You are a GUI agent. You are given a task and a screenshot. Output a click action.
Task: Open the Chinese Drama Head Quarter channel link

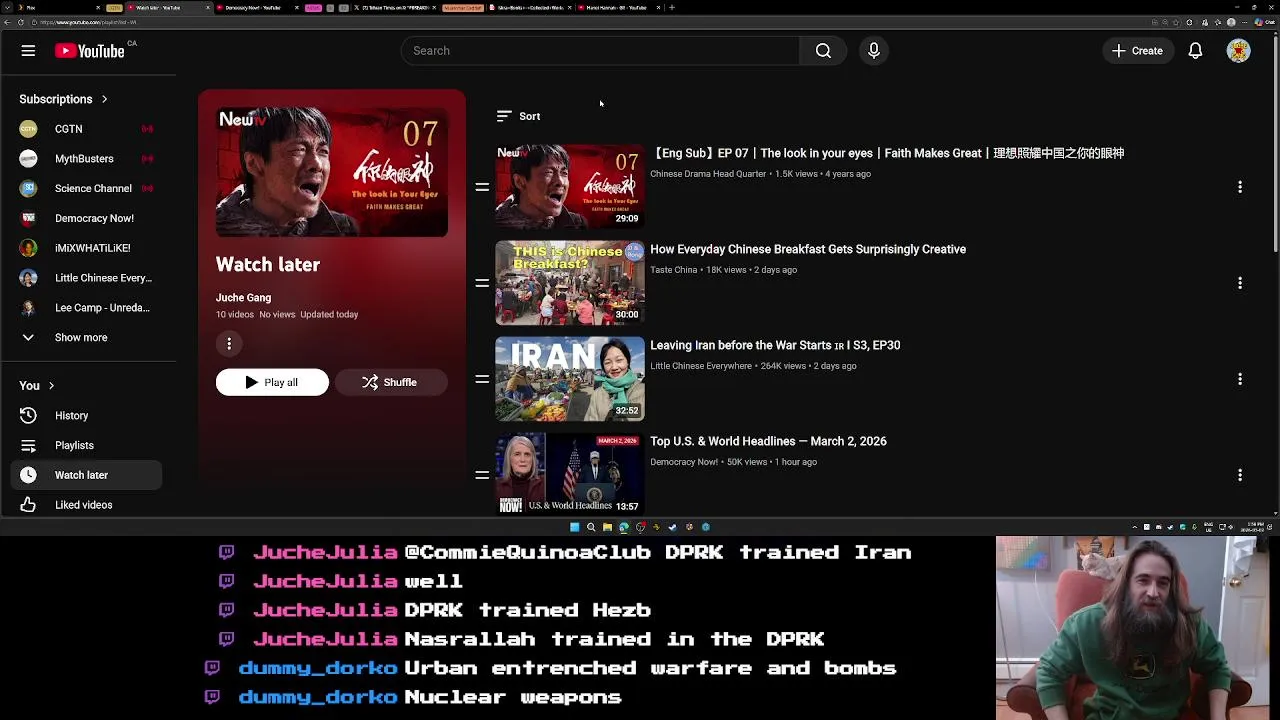coord(708,174)
